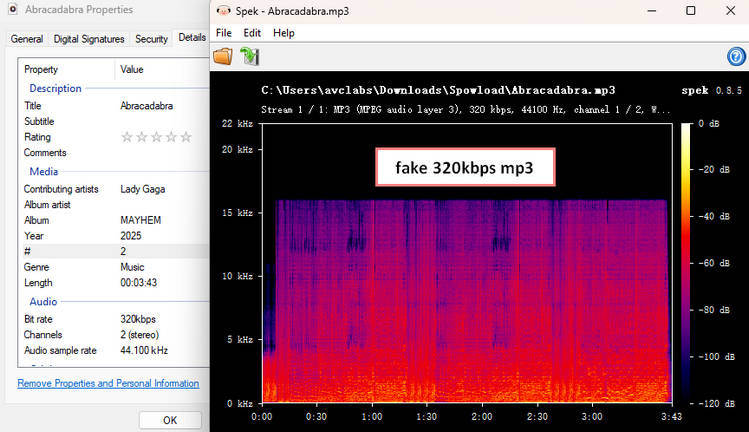Click the Abracadabra Properties window icon

(13, 9)
